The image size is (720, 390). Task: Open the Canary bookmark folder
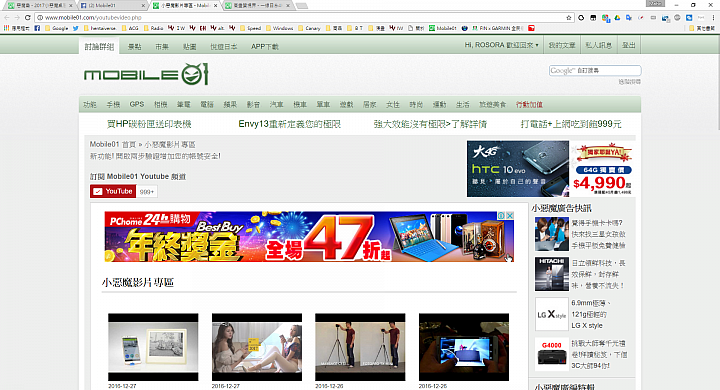tap(309, 28)
